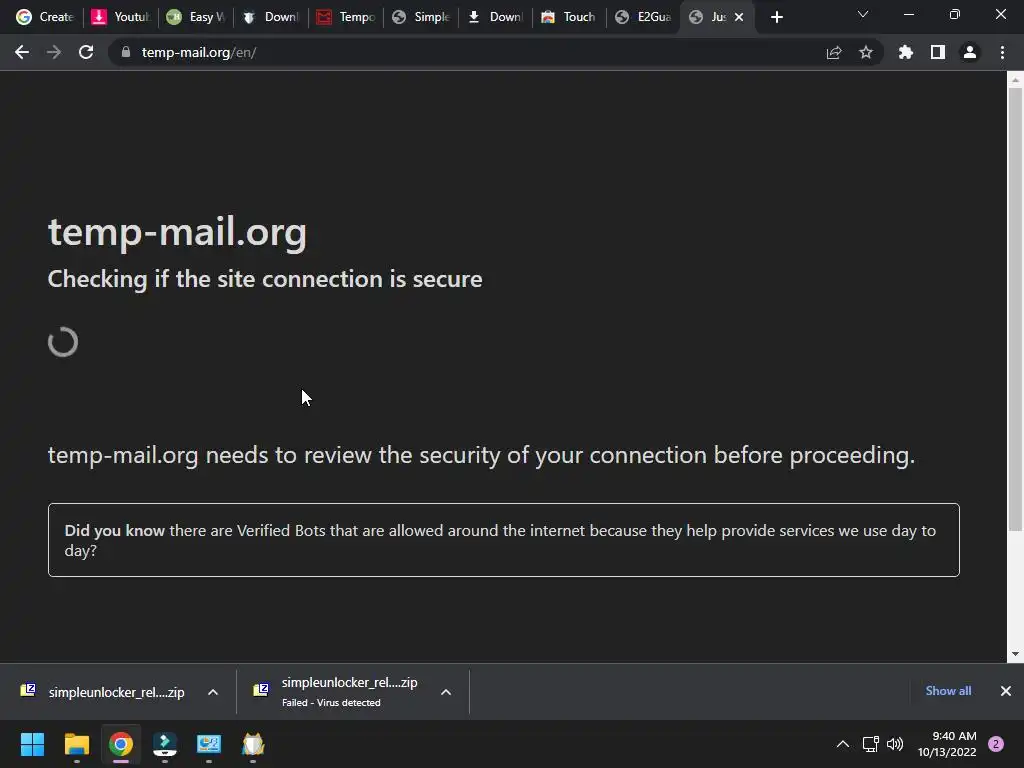Expand options for first simpleunlocker download
Image resolution: width=1024 pixels, height=768 pixels.
coord(213,692)
